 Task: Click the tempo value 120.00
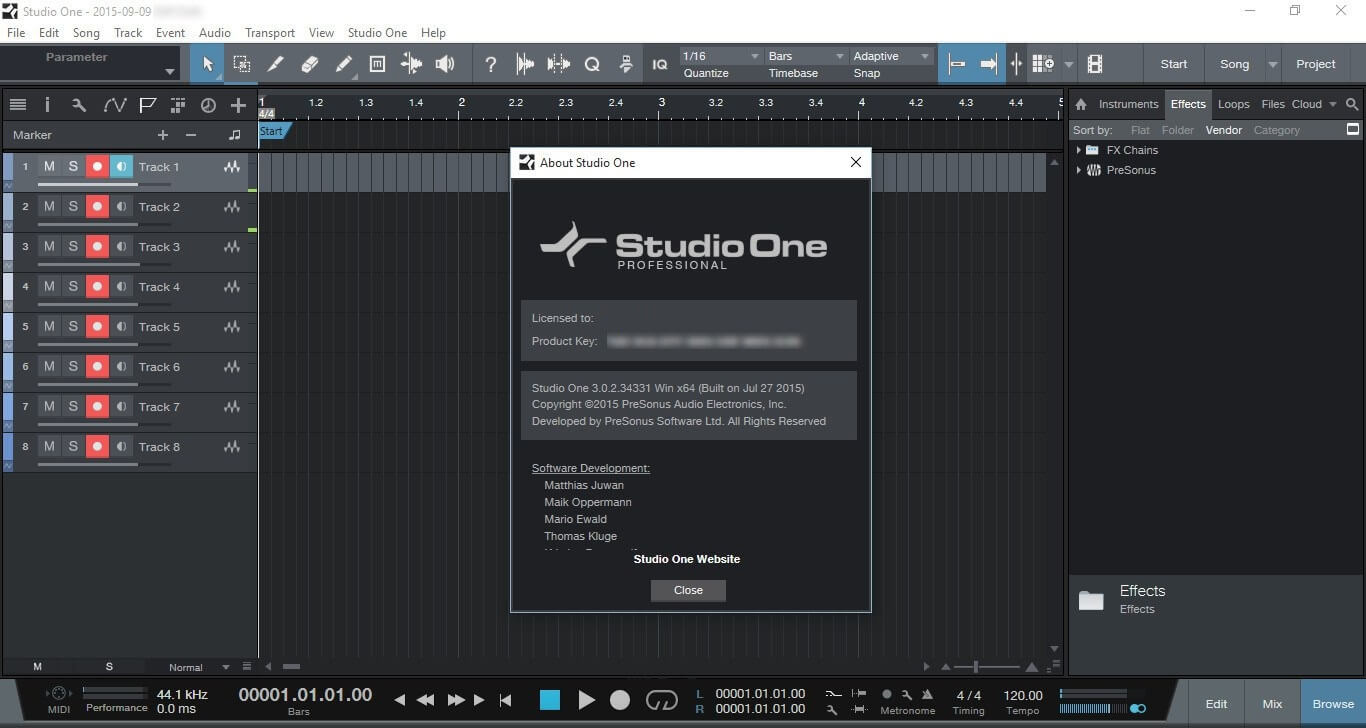[x=1022, y=695]
